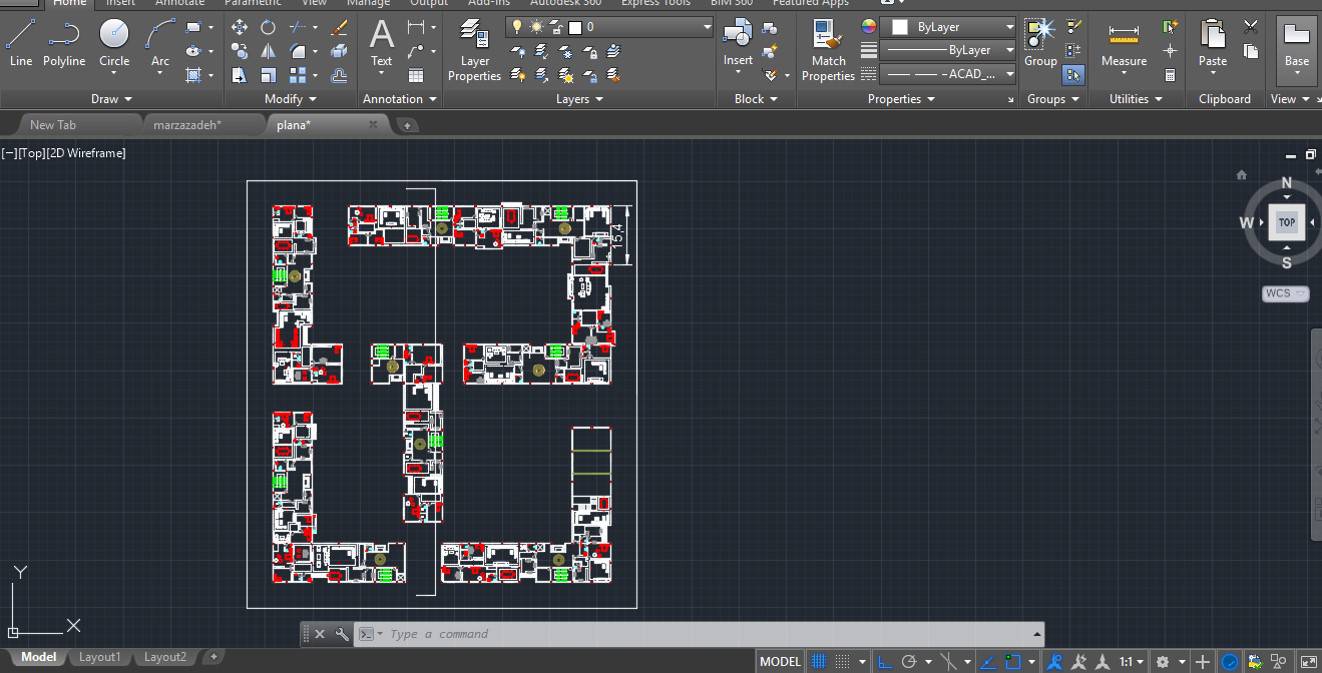The height and width of the screenshot is (673, 1322).
Task: Open Layer Properties manager
Action: pyautogui.click(x=474, y=50)
